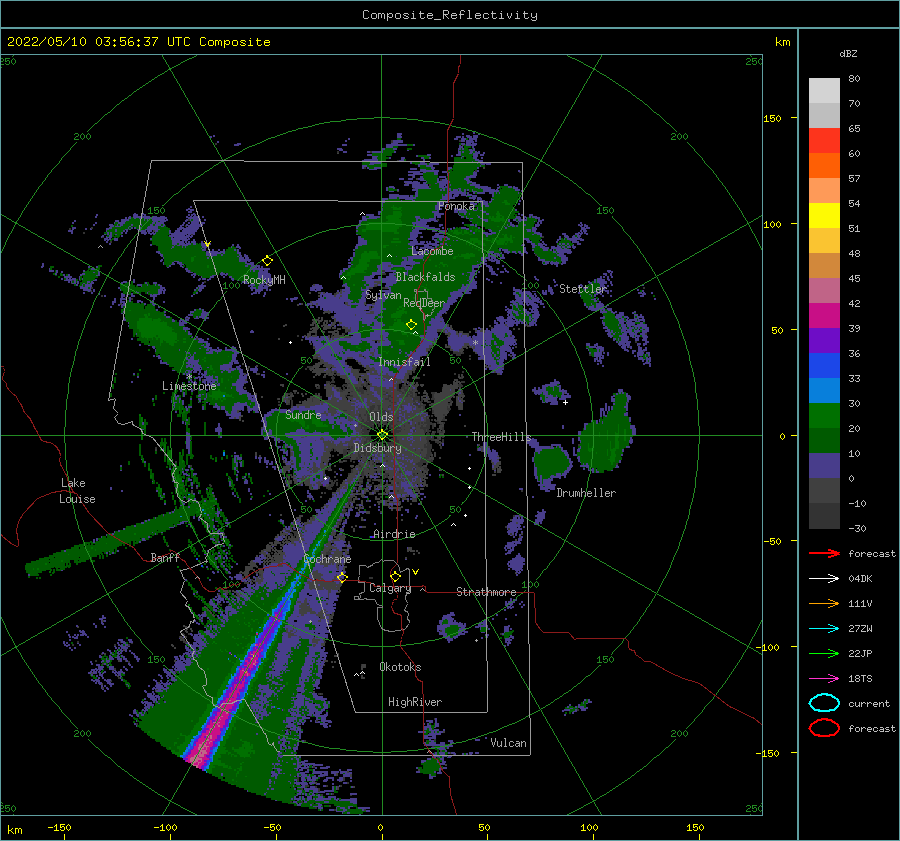This screenshot has width=900, height=841.
Task: Click the Banff label on the map
Action: [x=165, y=557]
